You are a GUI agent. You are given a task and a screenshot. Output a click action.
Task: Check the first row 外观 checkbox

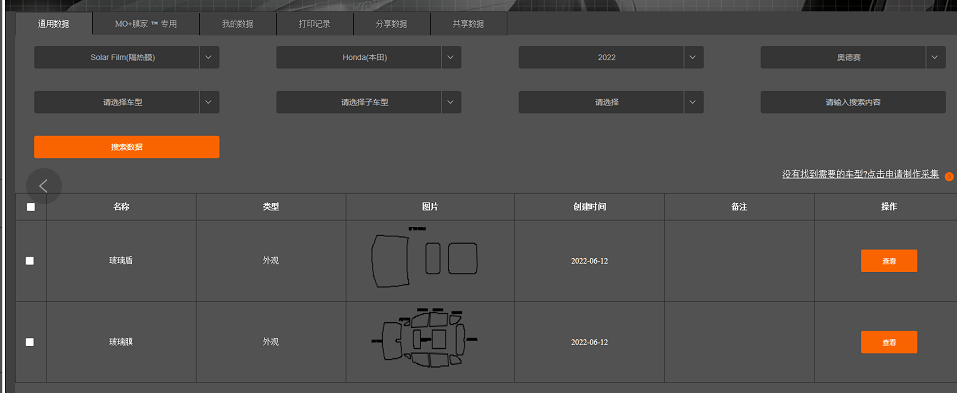(x=30, y=261)
